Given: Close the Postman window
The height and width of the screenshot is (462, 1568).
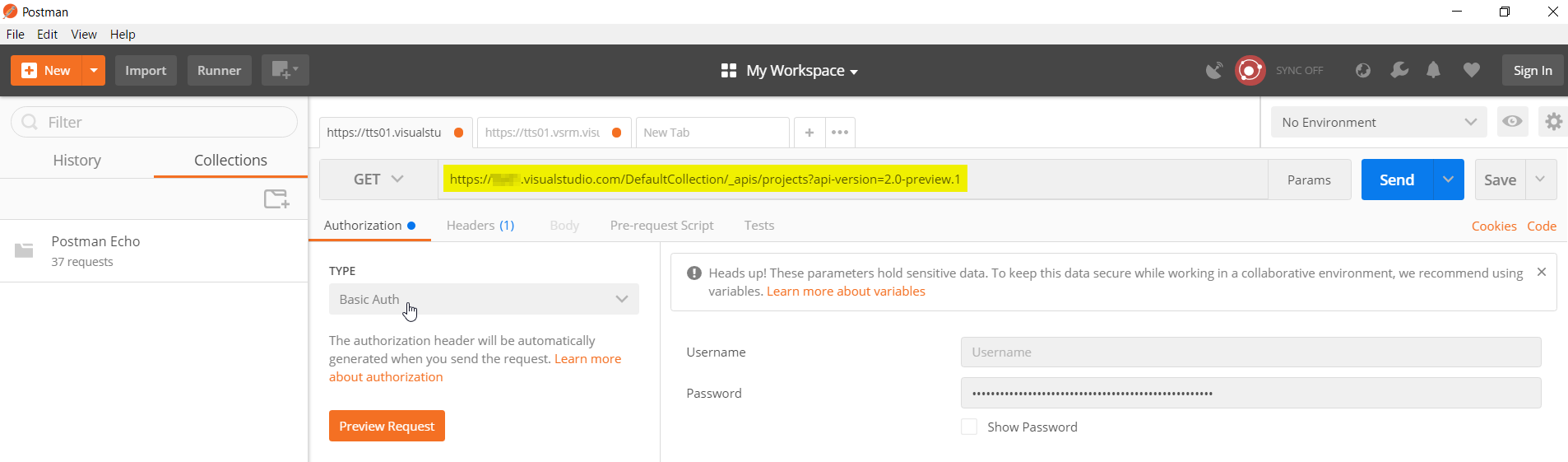Looking at the screenshot, I should pyautogui.click(x=1552, y=12).
